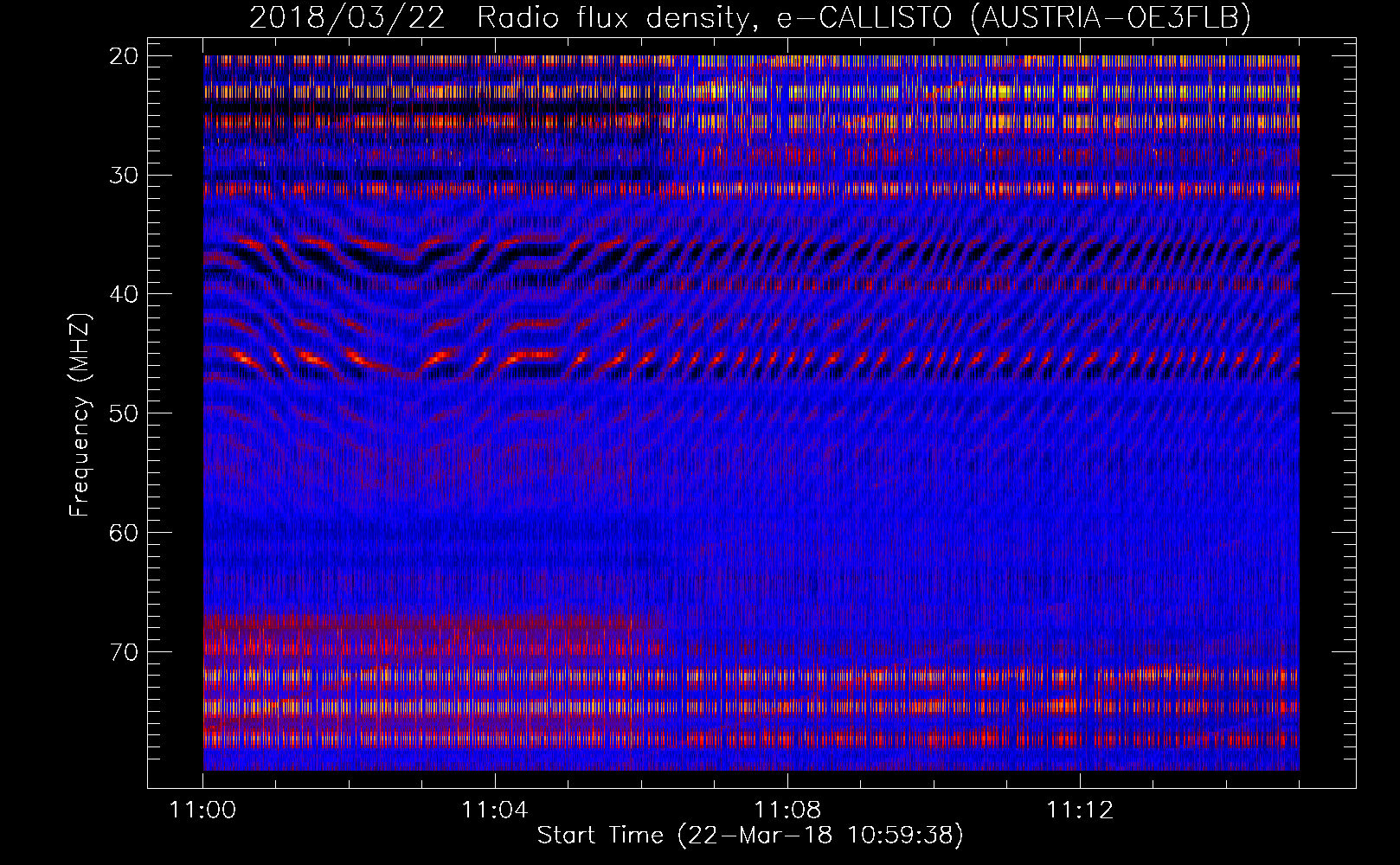The height and width of the screenshot is (865, 1400).
Task: Click the '11:00' time axis label
Action: click(202, 811)
